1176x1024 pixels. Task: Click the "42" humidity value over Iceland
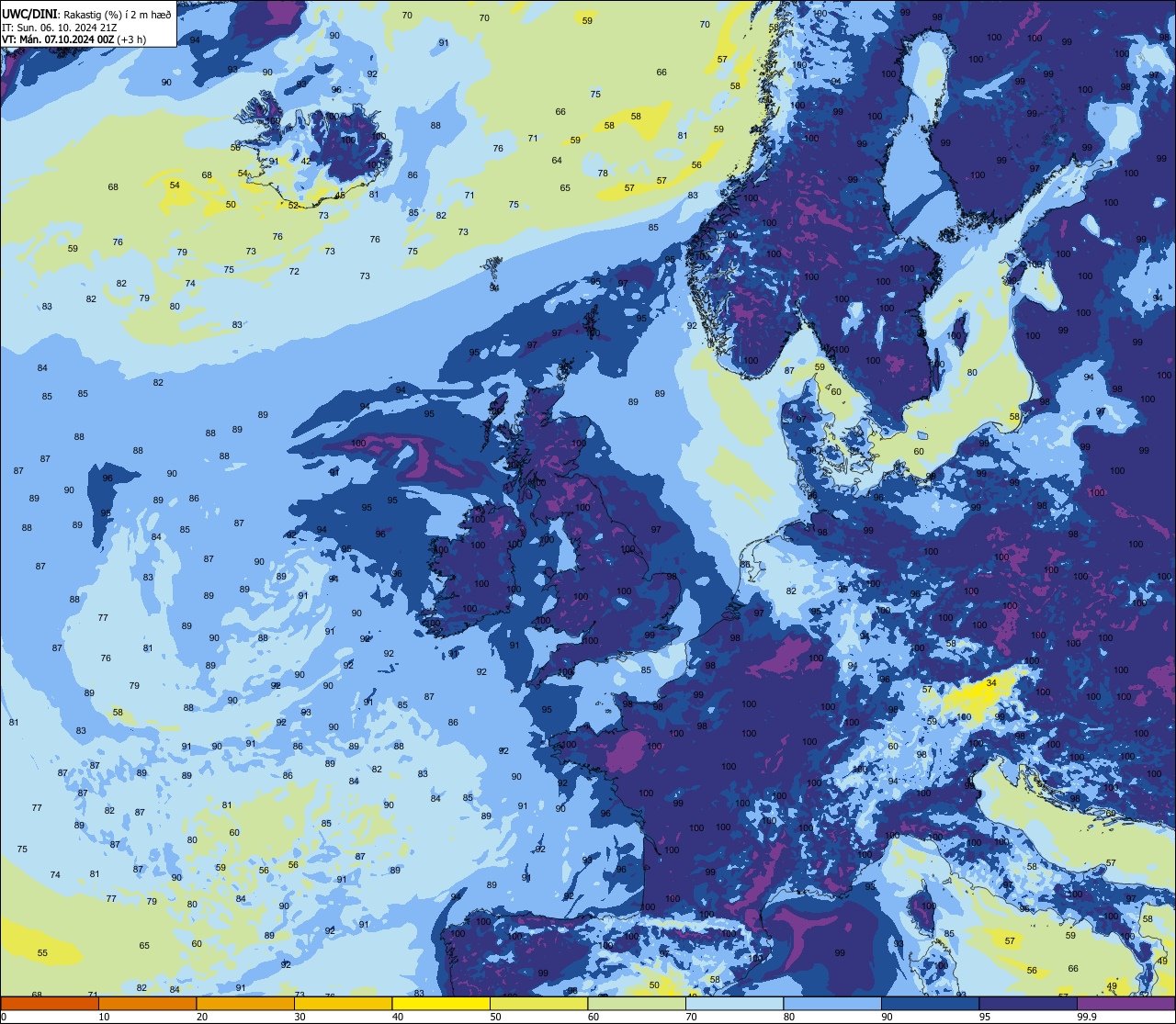(306, 162)
